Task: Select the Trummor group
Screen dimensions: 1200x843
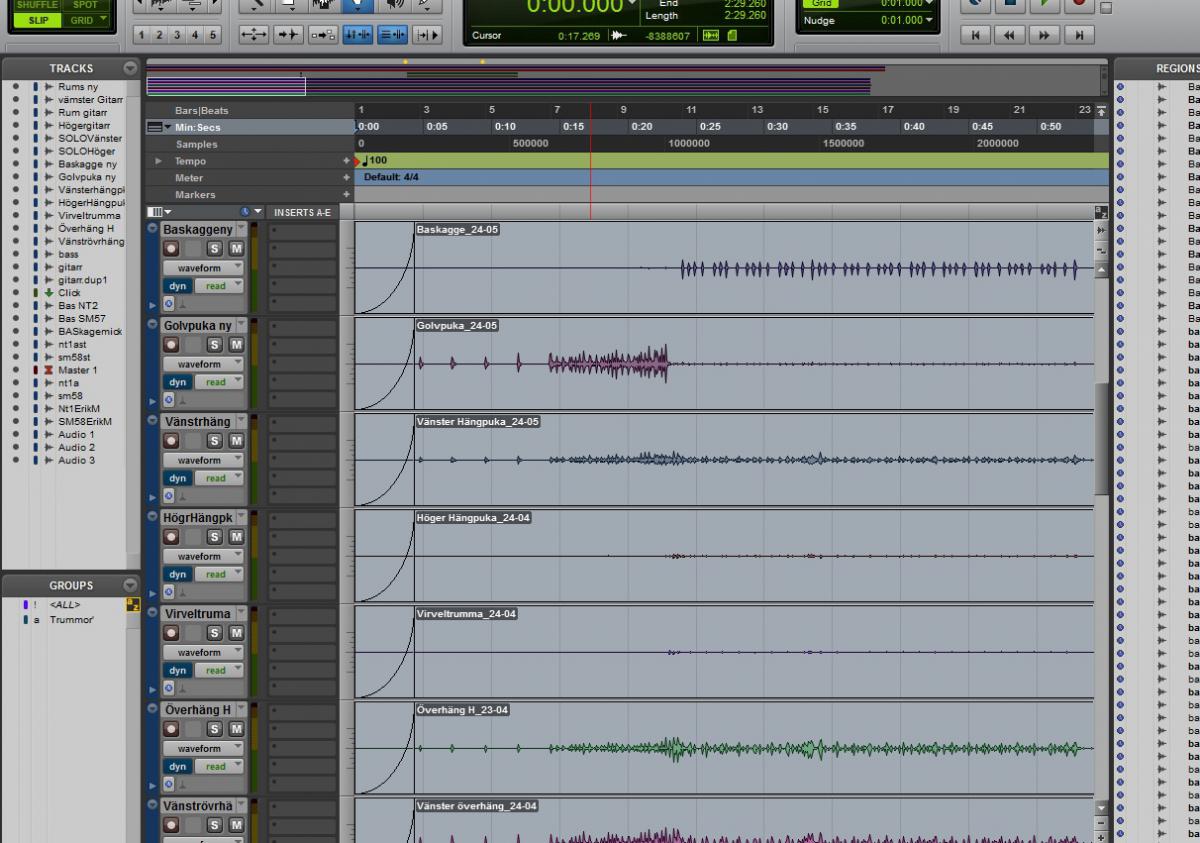Action: tap(72, 620)
